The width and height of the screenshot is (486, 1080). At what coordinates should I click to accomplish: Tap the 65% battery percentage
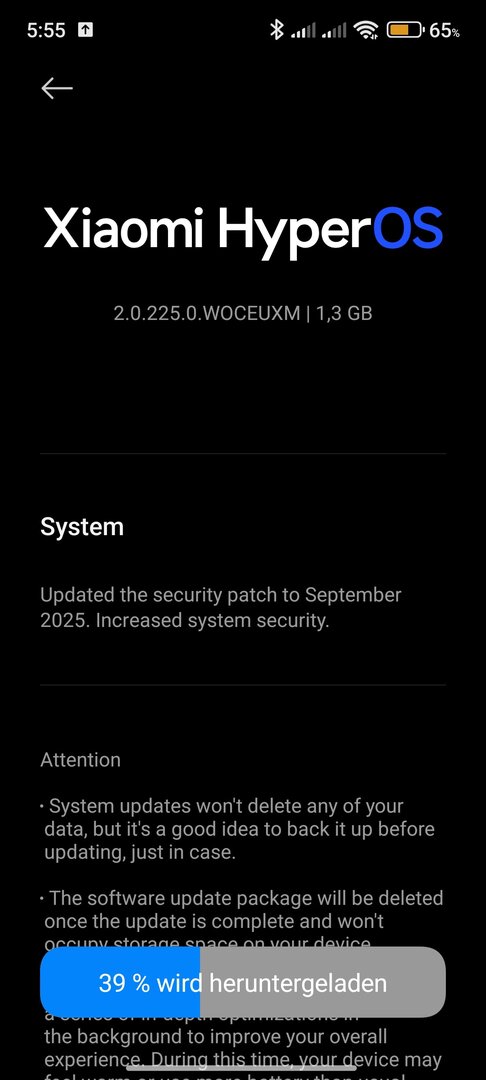point(445,30)
